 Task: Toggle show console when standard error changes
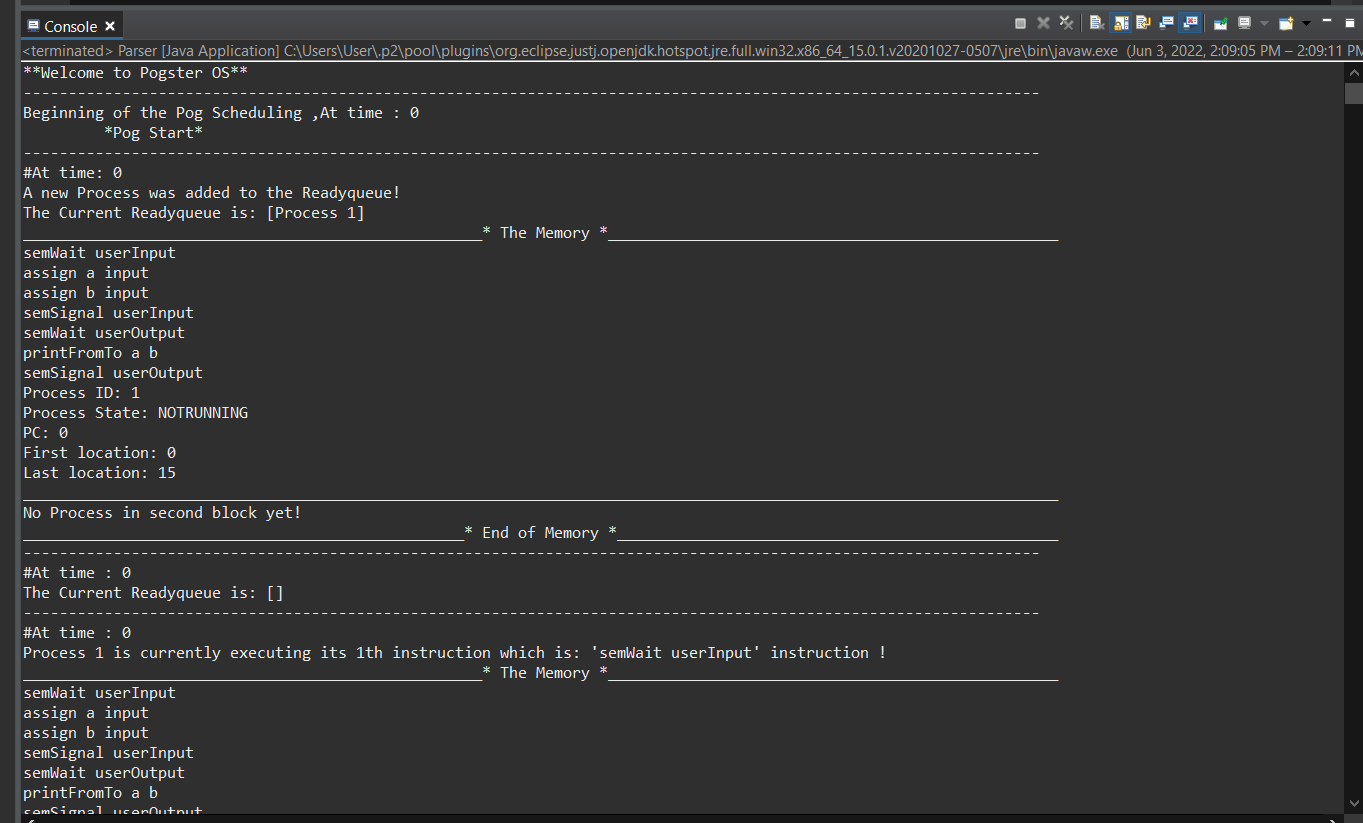[x=1190, y=23]
